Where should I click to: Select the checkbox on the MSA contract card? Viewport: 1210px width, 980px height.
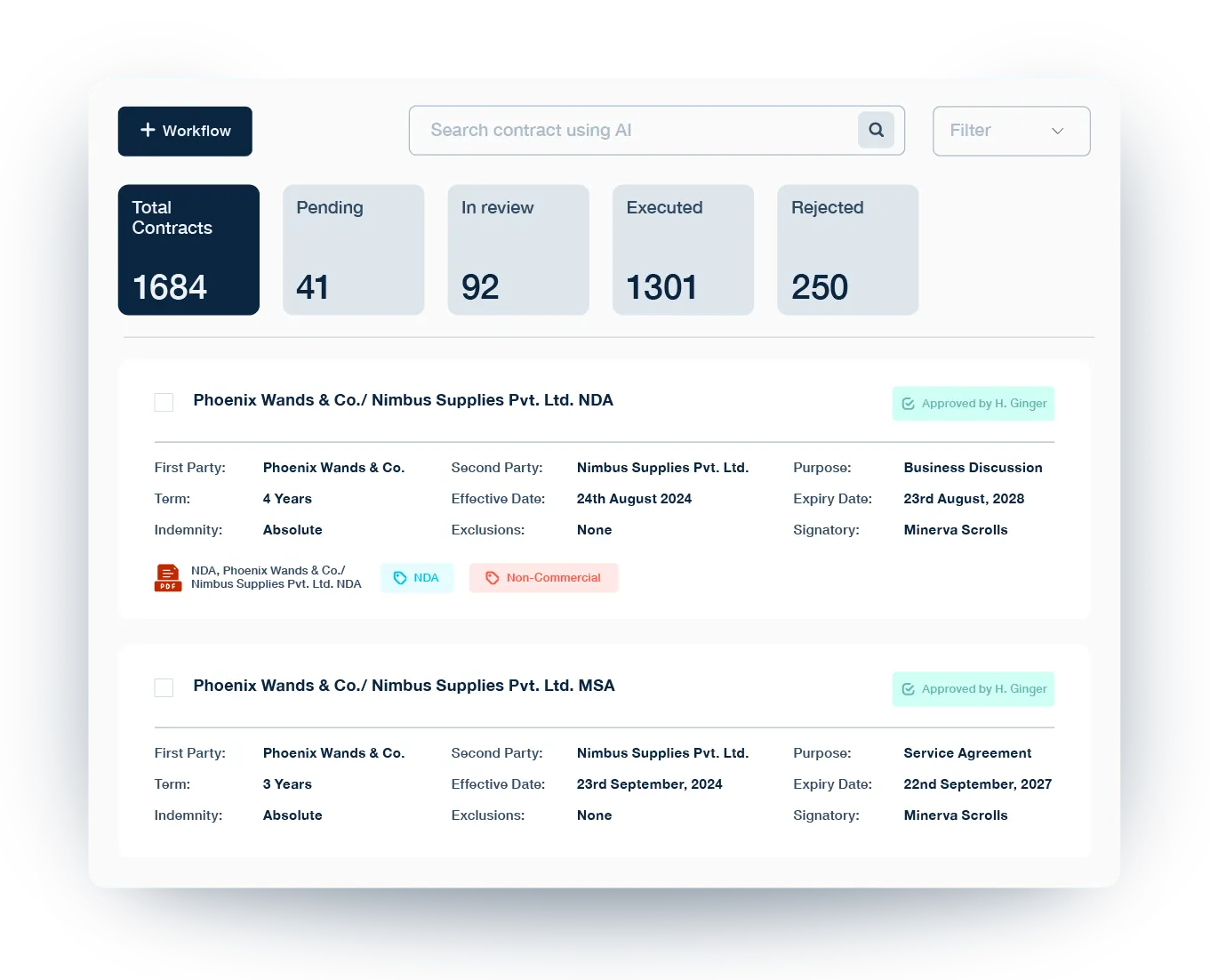[164, 687]
